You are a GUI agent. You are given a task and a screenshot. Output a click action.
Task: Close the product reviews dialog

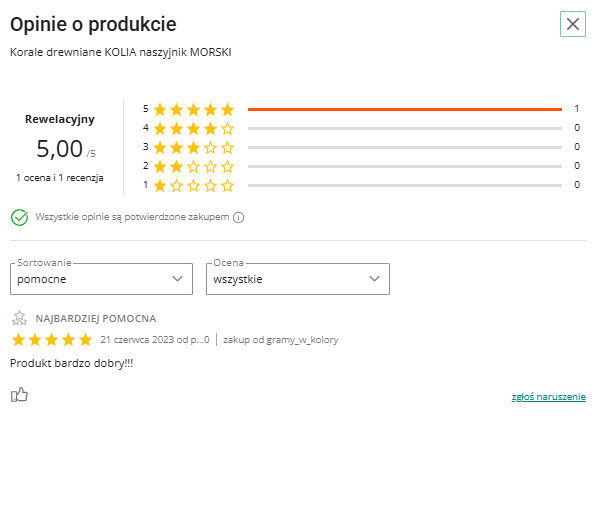tap(573, 24)
